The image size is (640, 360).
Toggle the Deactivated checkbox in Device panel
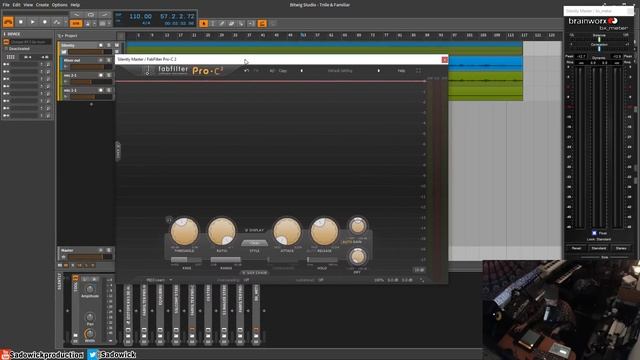[x=6, y=49]
